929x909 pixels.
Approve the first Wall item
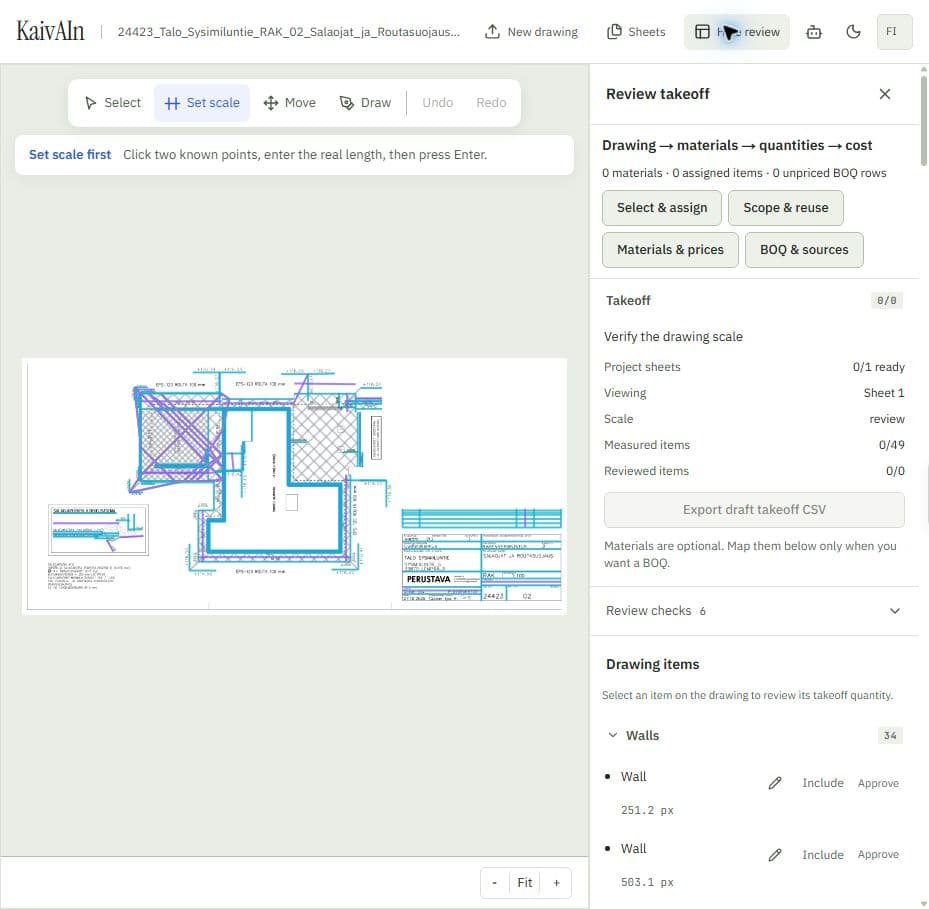[x=878, y=783]
